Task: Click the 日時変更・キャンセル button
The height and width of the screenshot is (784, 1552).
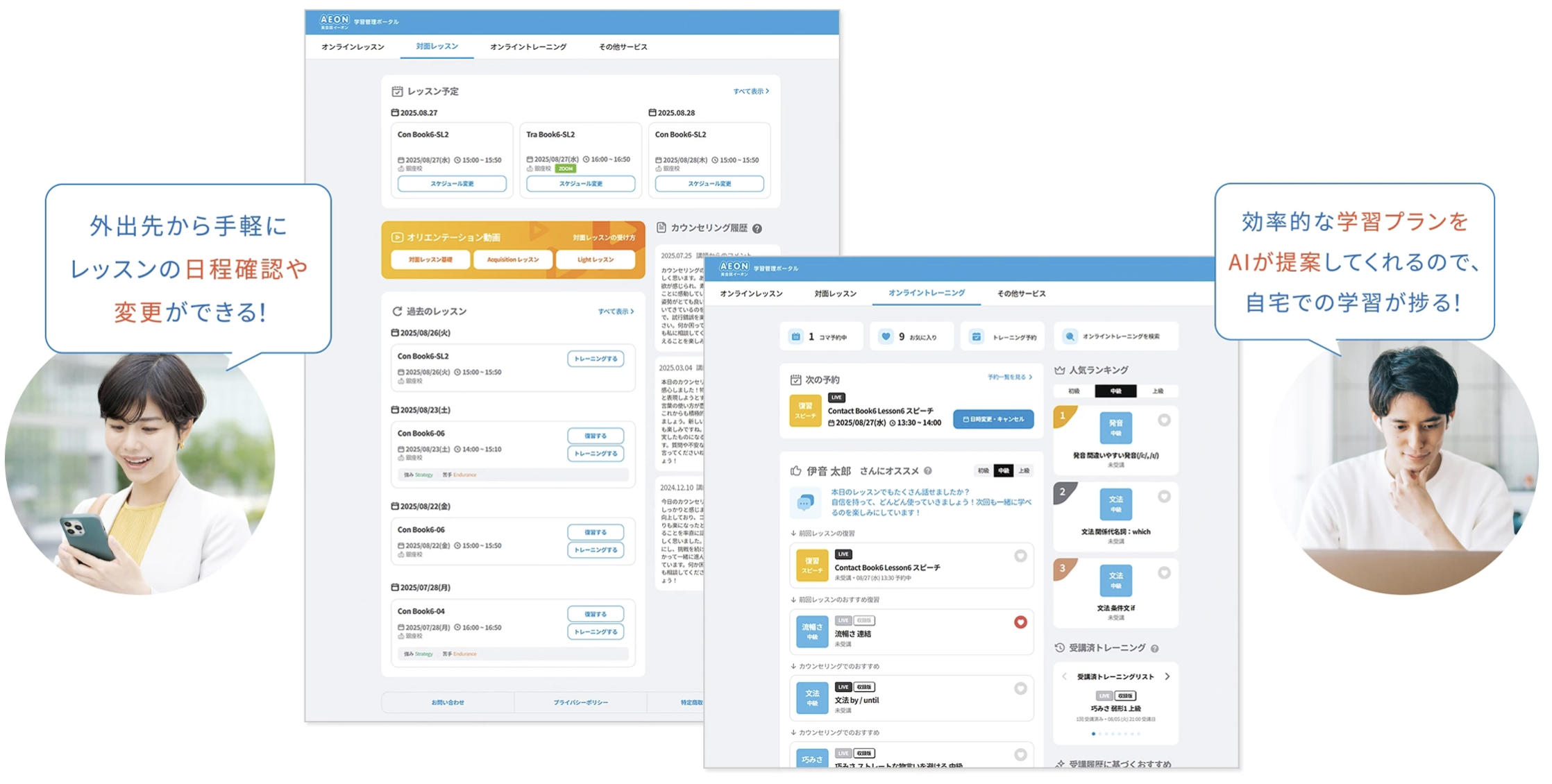Action: click(x=993, y=419)
